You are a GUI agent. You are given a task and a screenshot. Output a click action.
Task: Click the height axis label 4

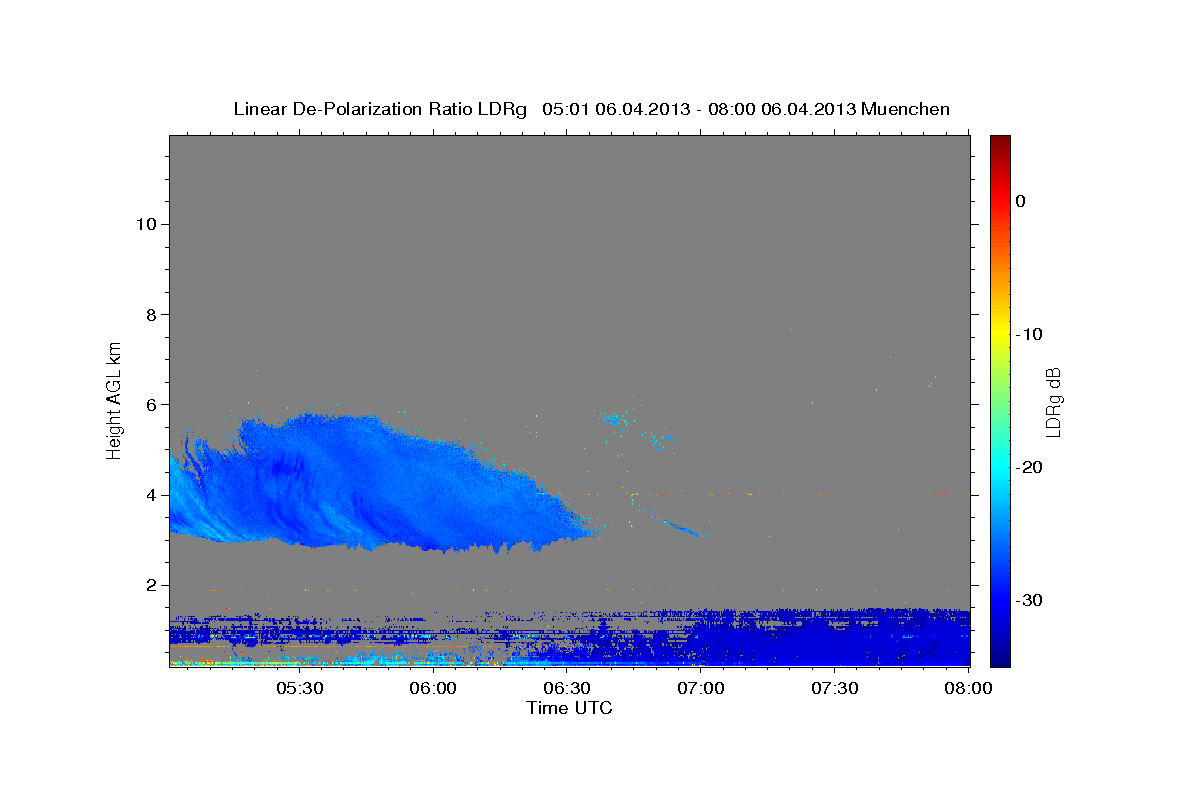(x=151, y=495)
